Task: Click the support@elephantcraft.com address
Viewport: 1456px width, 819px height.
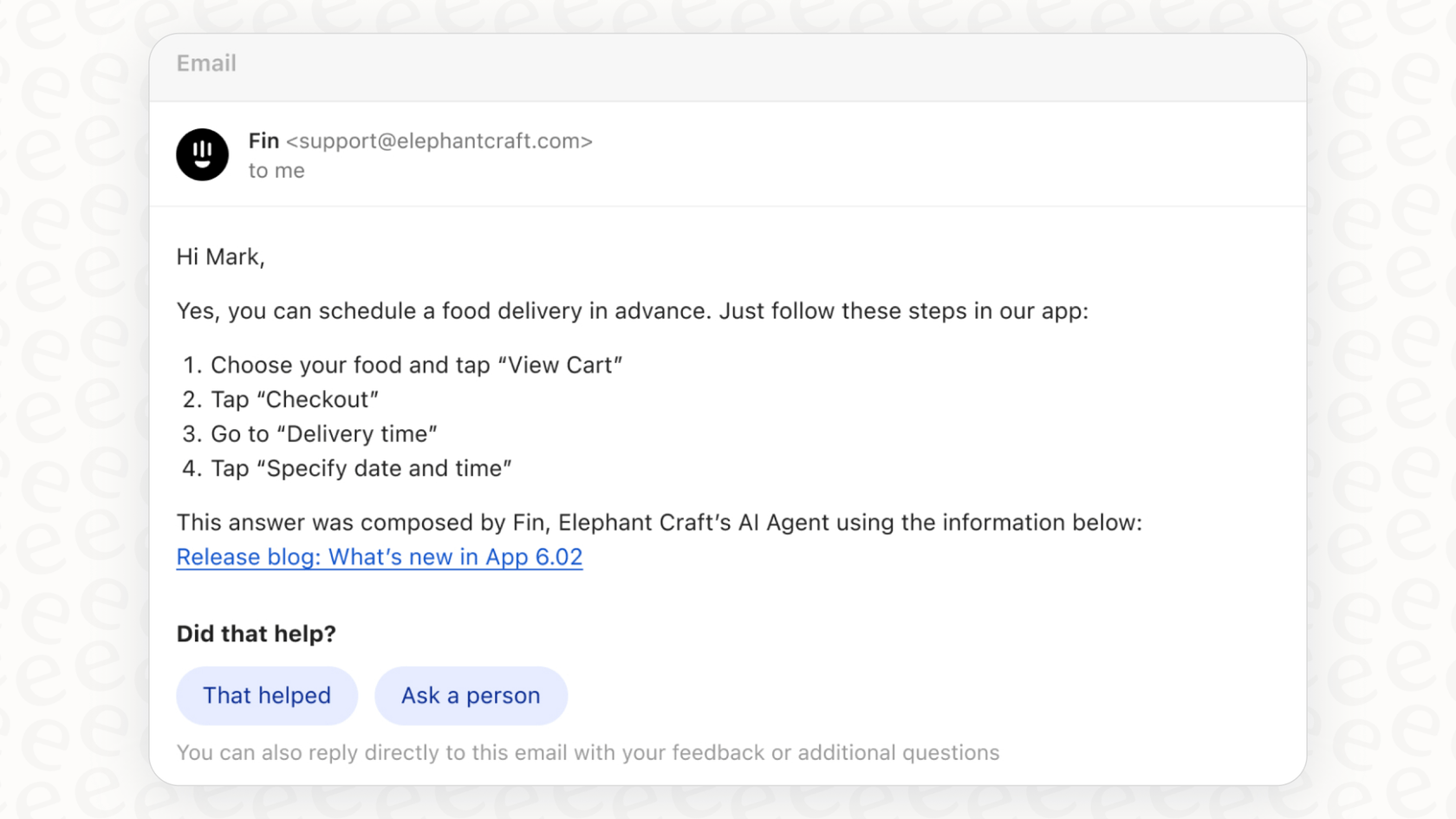Action: (x=439, y=141)
